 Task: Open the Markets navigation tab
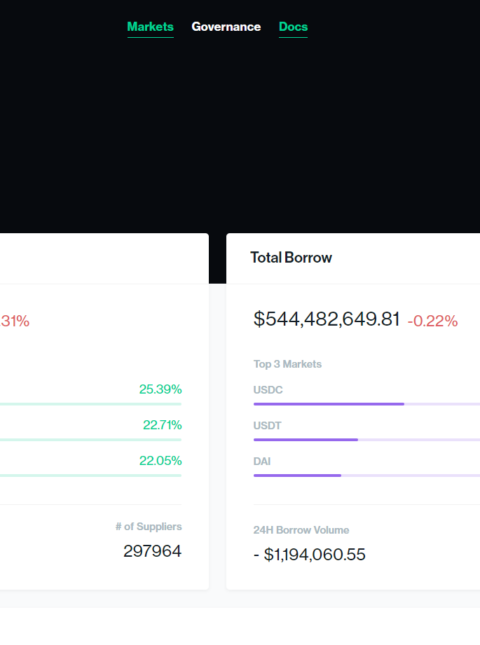pos(150,27)
